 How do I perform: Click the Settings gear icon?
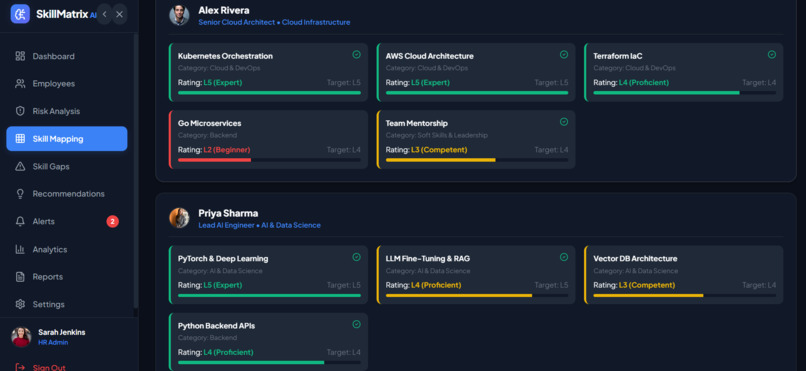pos(20,304)
